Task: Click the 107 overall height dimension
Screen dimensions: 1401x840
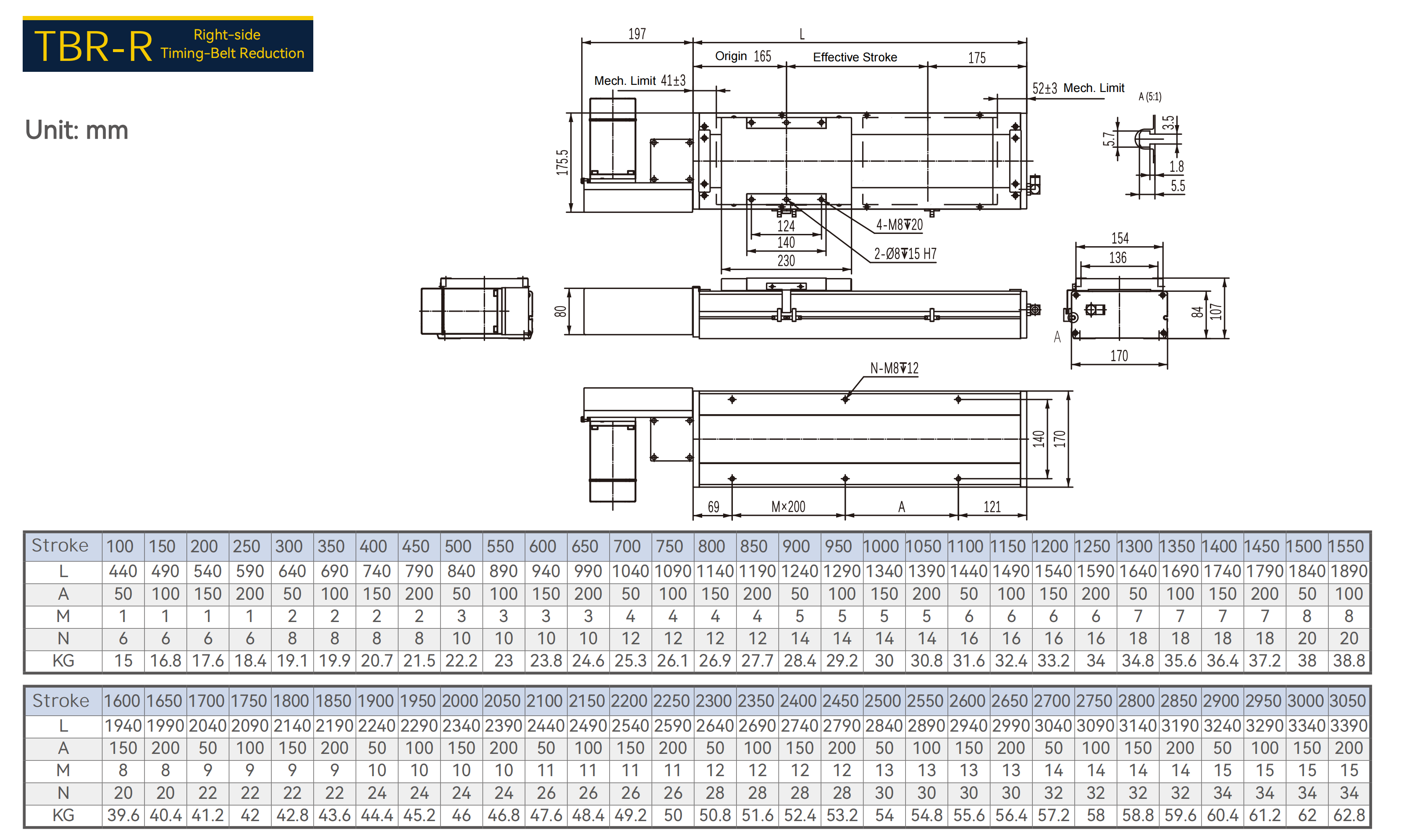Action: [1216, 311]
